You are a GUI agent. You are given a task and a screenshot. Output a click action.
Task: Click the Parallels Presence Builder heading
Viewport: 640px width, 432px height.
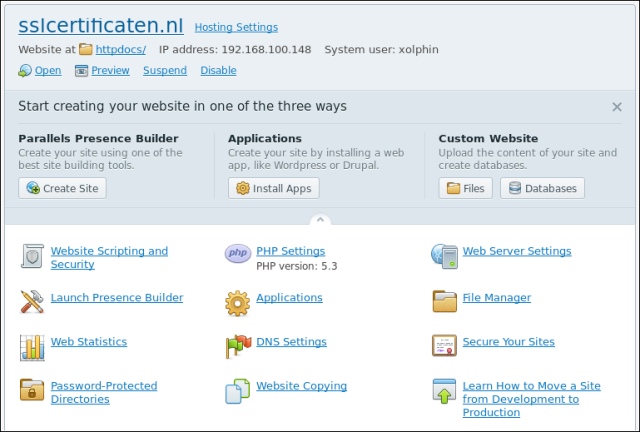98,138
